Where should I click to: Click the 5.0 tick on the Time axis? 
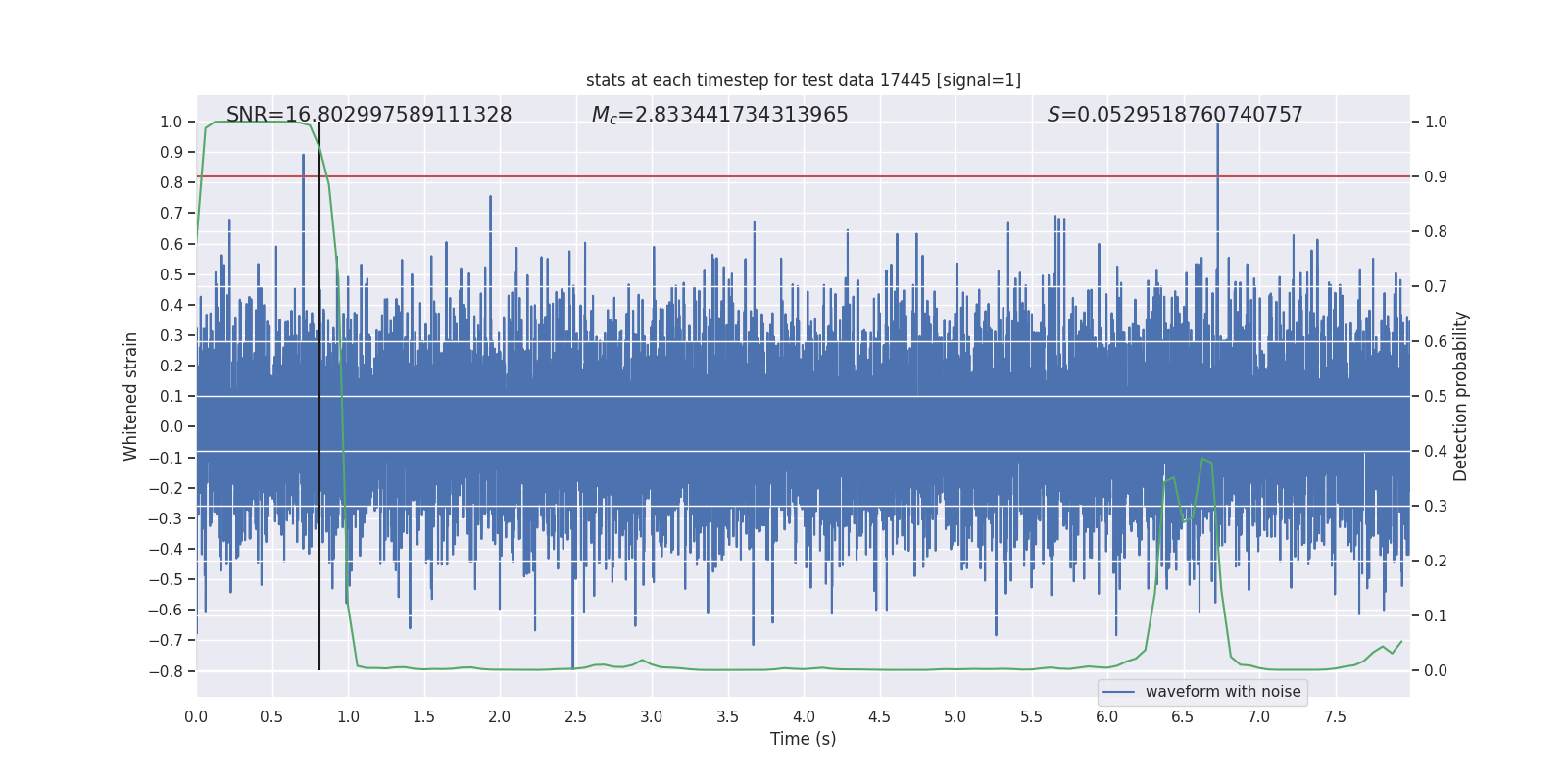coord(955,716)
